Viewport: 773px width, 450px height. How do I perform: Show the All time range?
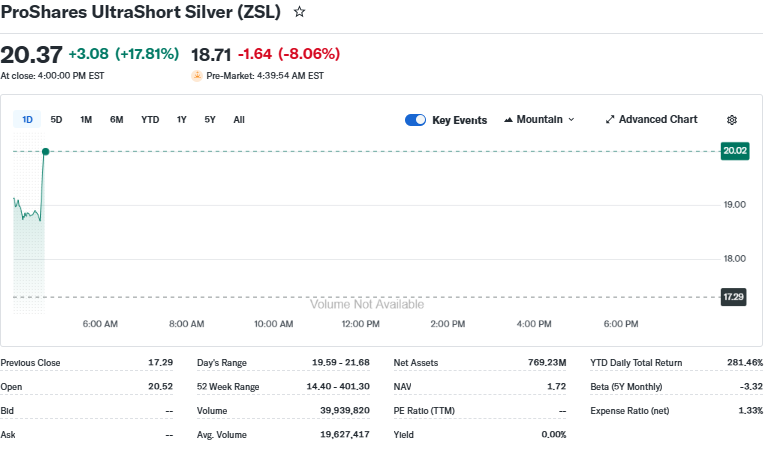pyautogui.click(x=239, y=120)
